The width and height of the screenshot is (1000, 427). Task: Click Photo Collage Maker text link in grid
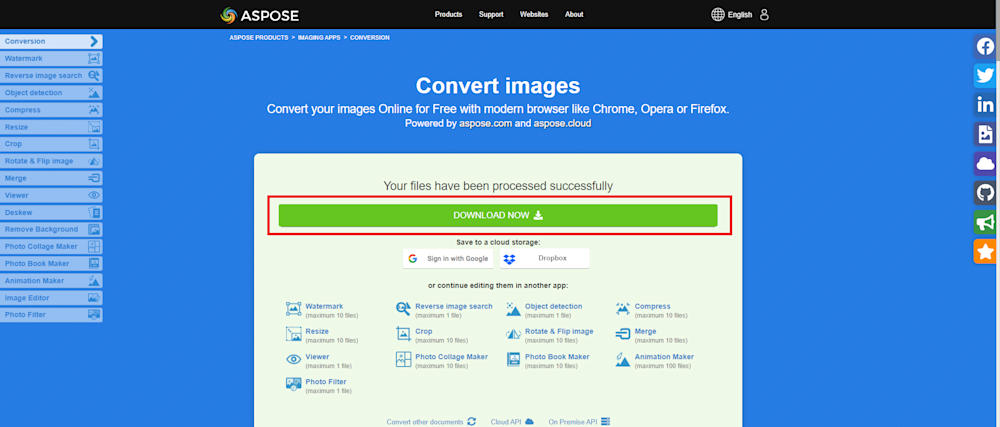[452, 357]
